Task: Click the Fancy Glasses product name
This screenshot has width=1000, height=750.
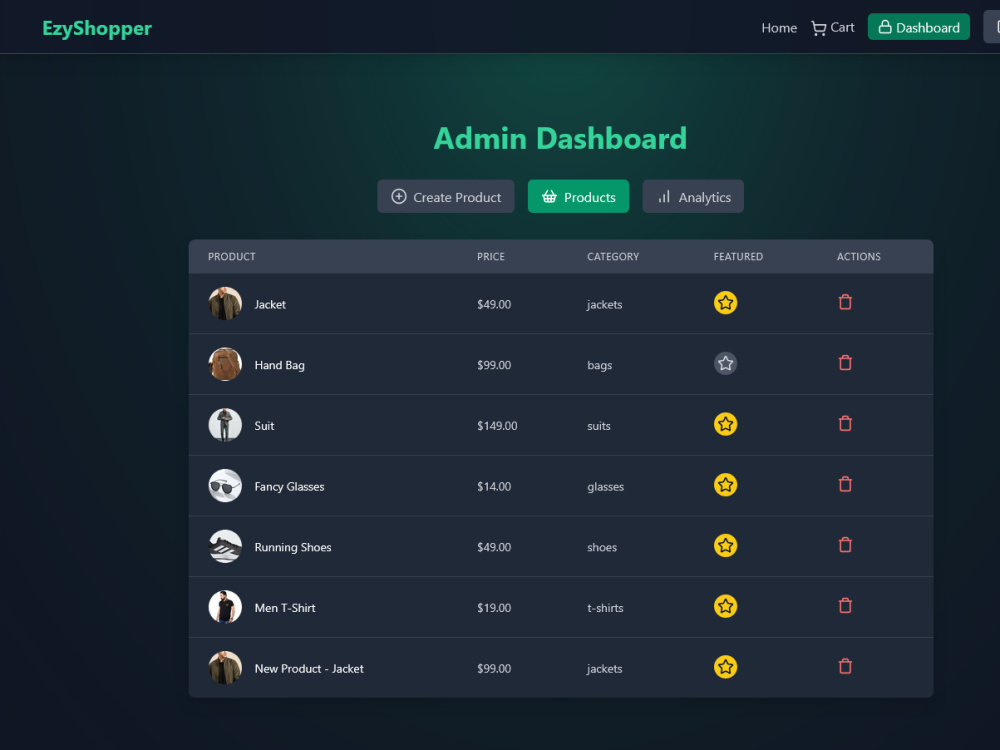Action: pyautogui.click(x=289, y=487)
